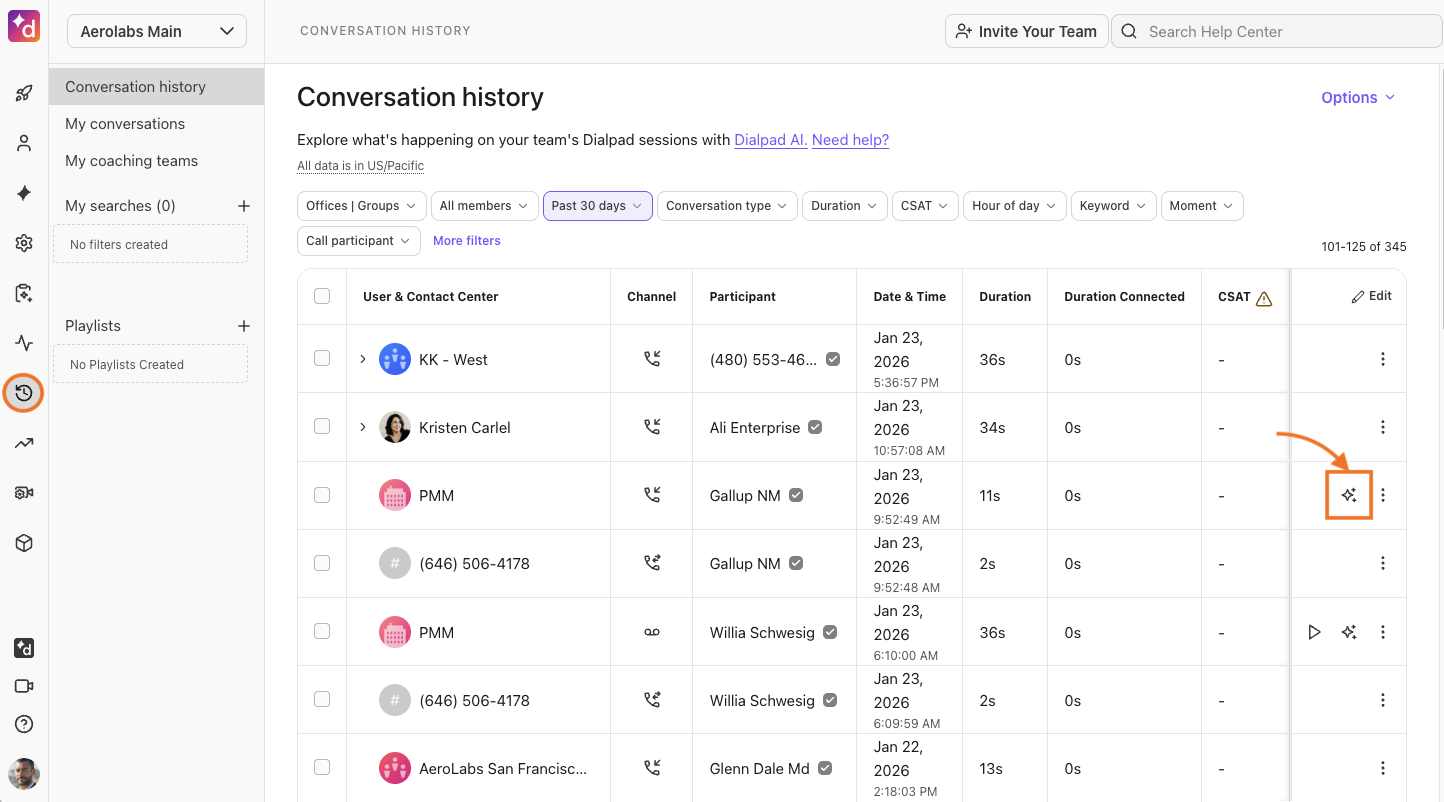Open the analytics trend arrow icon

coord(24,443)
